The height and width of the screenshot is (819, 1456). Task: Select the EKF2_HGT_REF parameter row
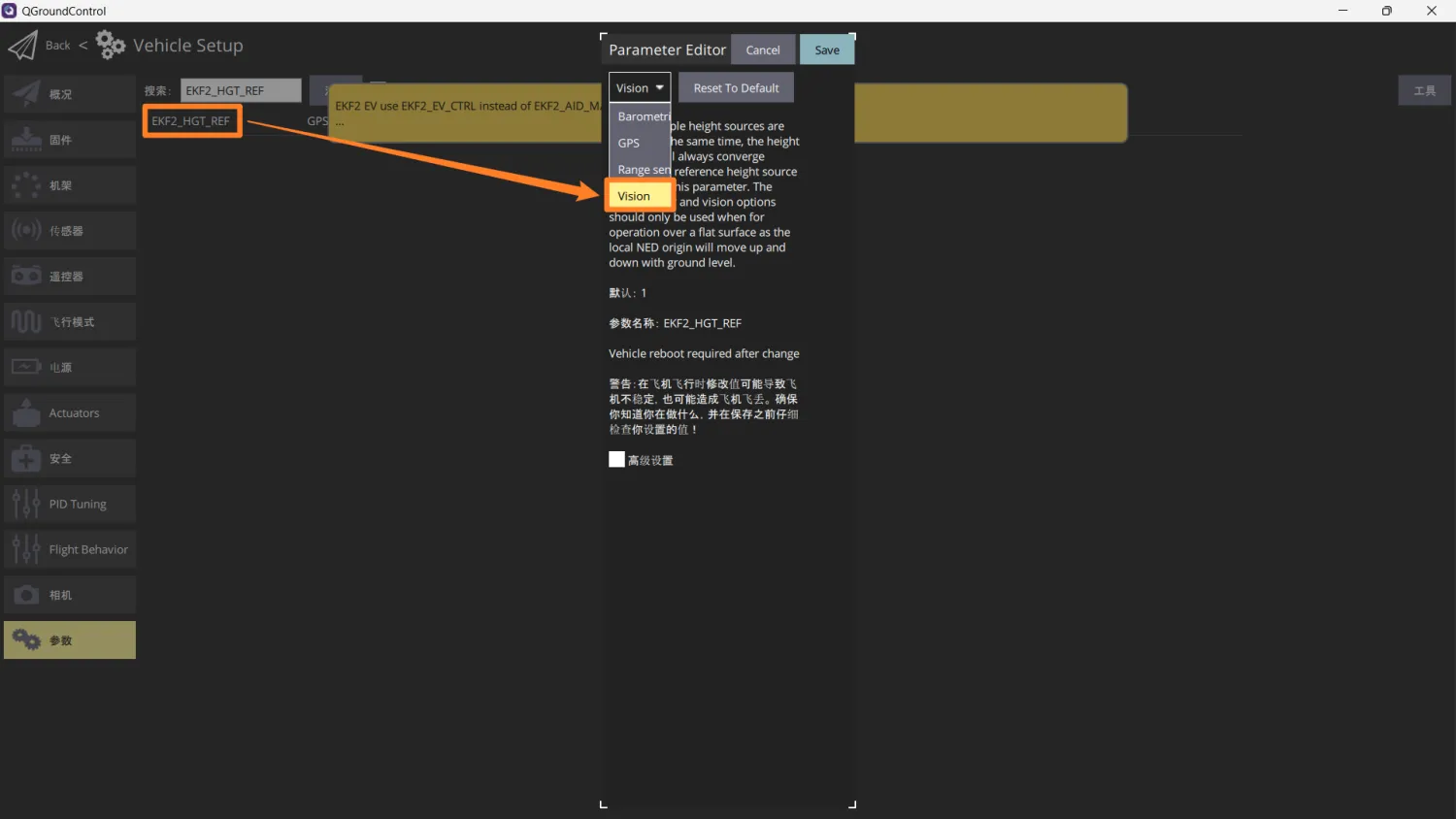pos(191,121)
